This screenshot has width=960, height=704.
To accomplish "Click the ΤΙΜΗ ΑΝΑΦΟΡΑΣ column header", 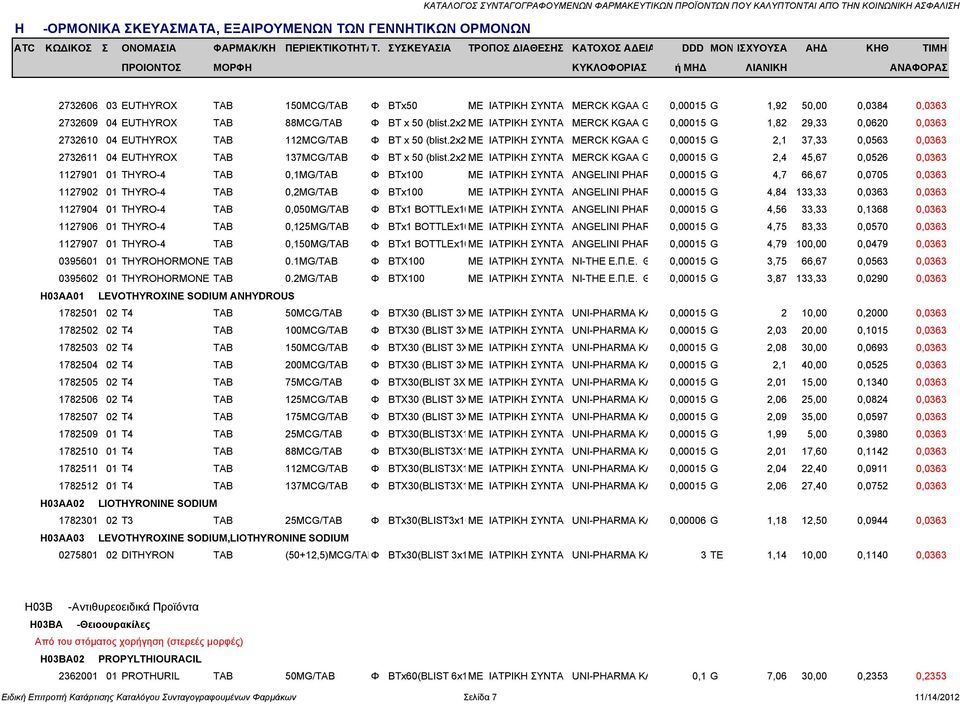I will click(x=918, y=58).
